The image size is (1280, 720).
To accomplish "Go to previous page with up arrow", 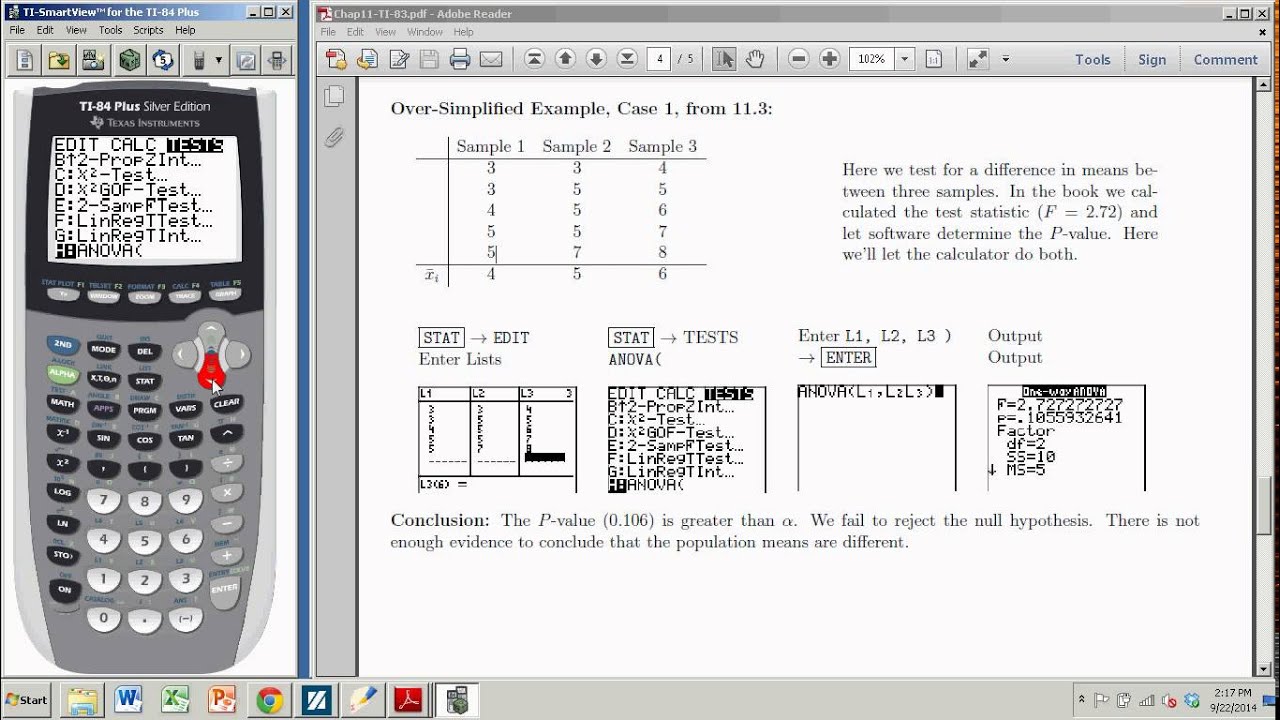I will (x=565, y=59).
